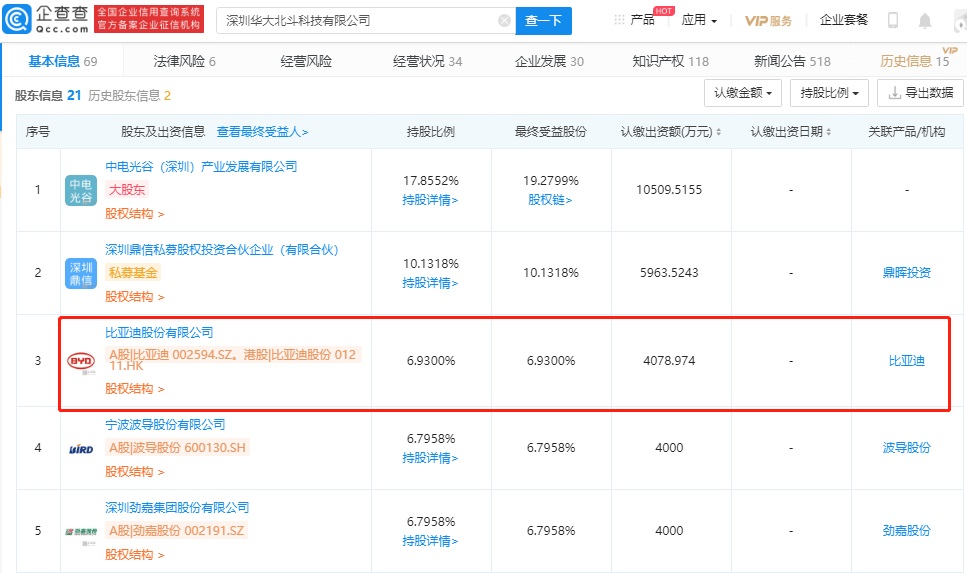Select the 5963.5243 capital amount cell
This screenshot has width=967, height=573.
pyautogui.click(x=669, y=273)
